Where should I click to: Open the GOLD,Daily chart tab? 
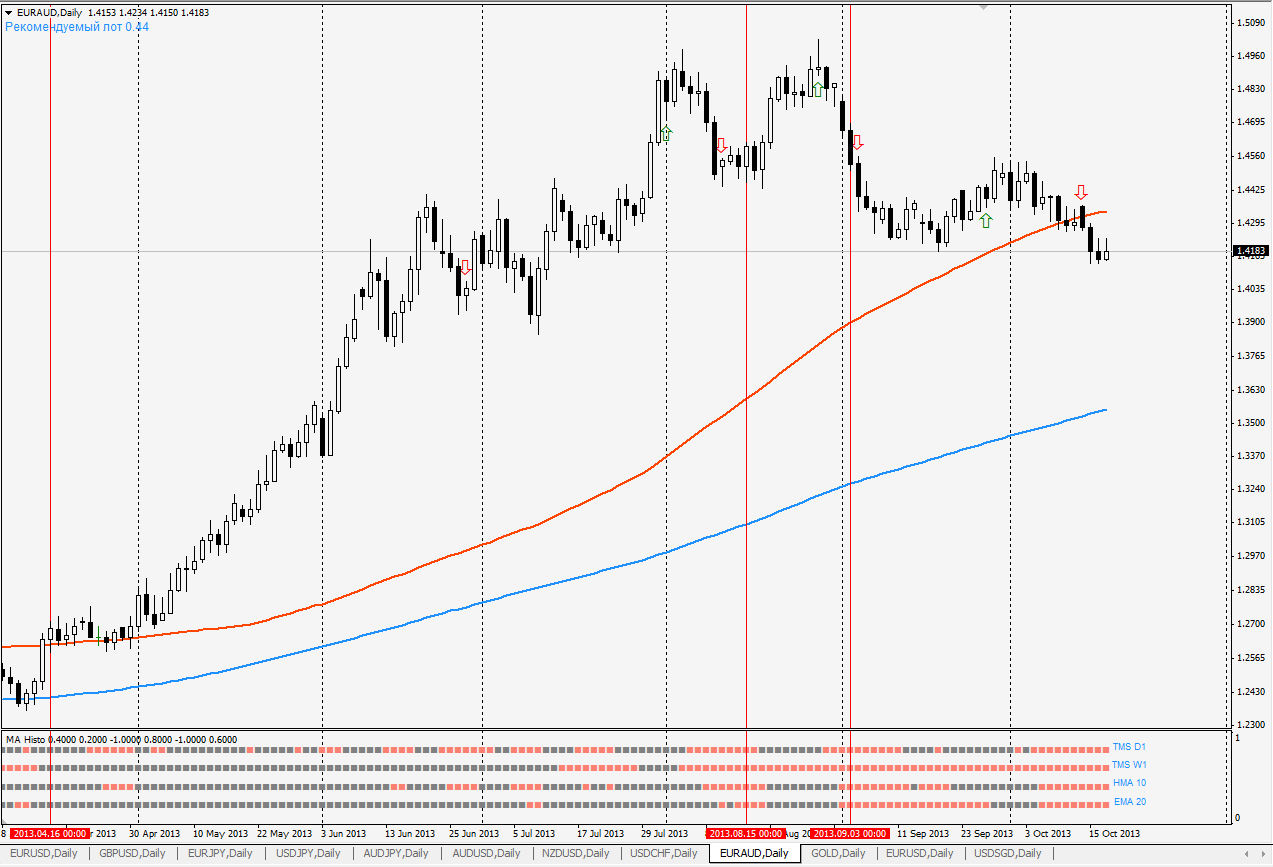838,853
